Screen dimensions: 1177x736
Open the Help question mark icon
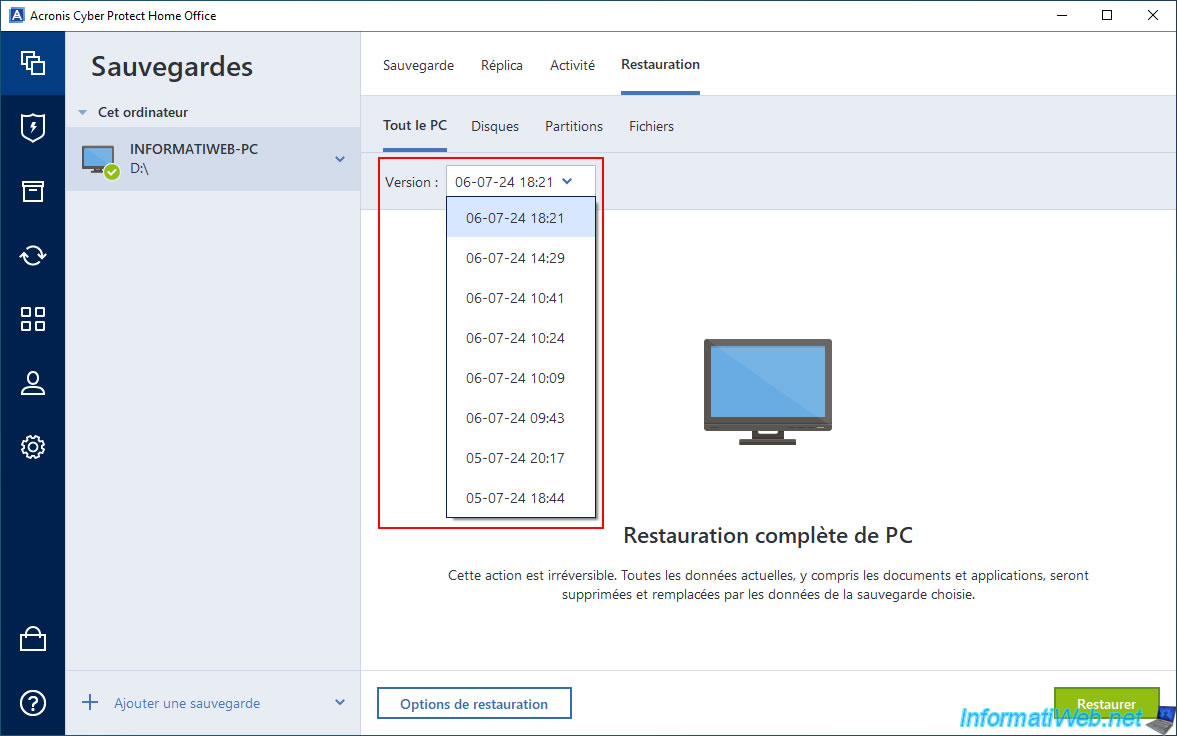pyautogui.click(x=33, y=703)
